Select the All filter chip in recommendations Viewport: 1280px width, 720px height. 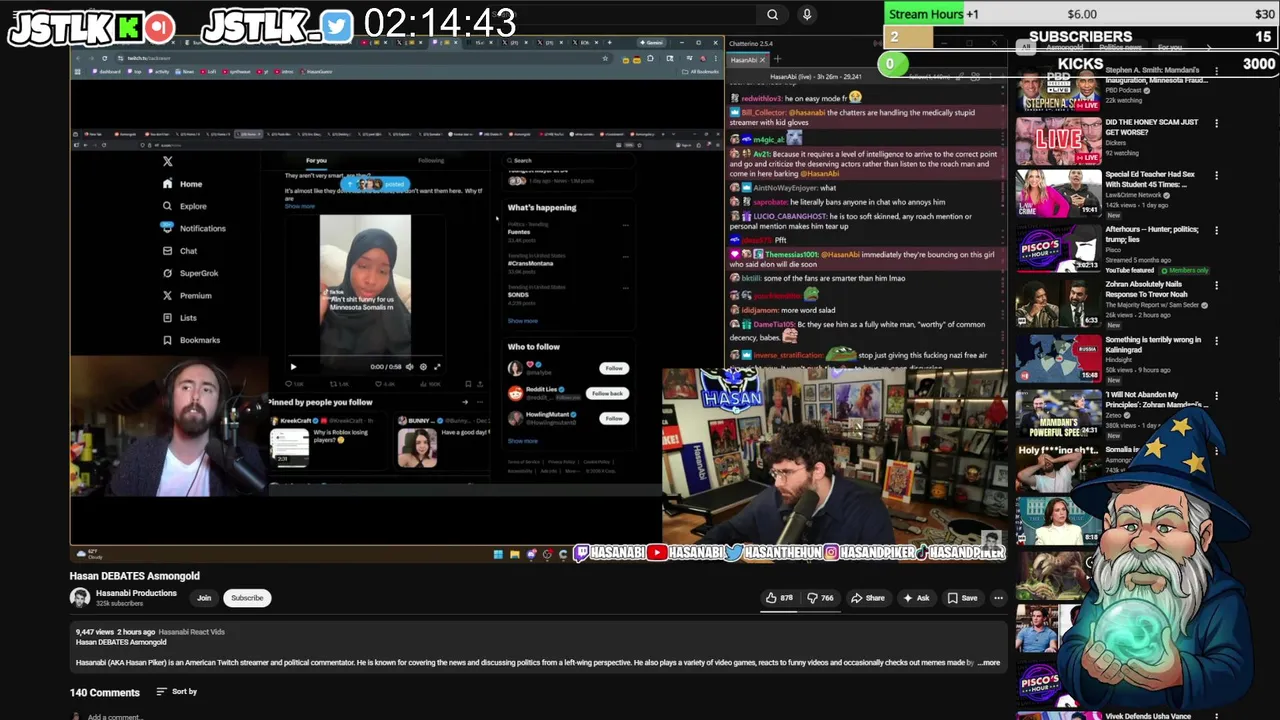(x=1025, y=47)
